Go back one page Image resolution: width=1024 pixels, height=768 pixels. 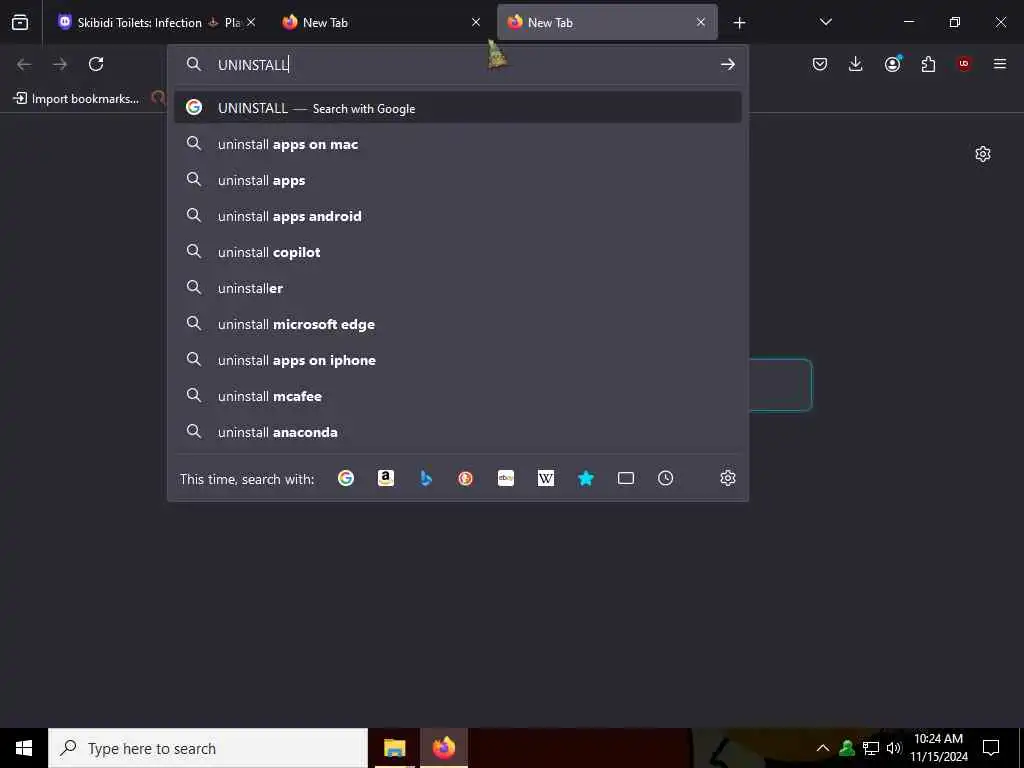point(24,64)
